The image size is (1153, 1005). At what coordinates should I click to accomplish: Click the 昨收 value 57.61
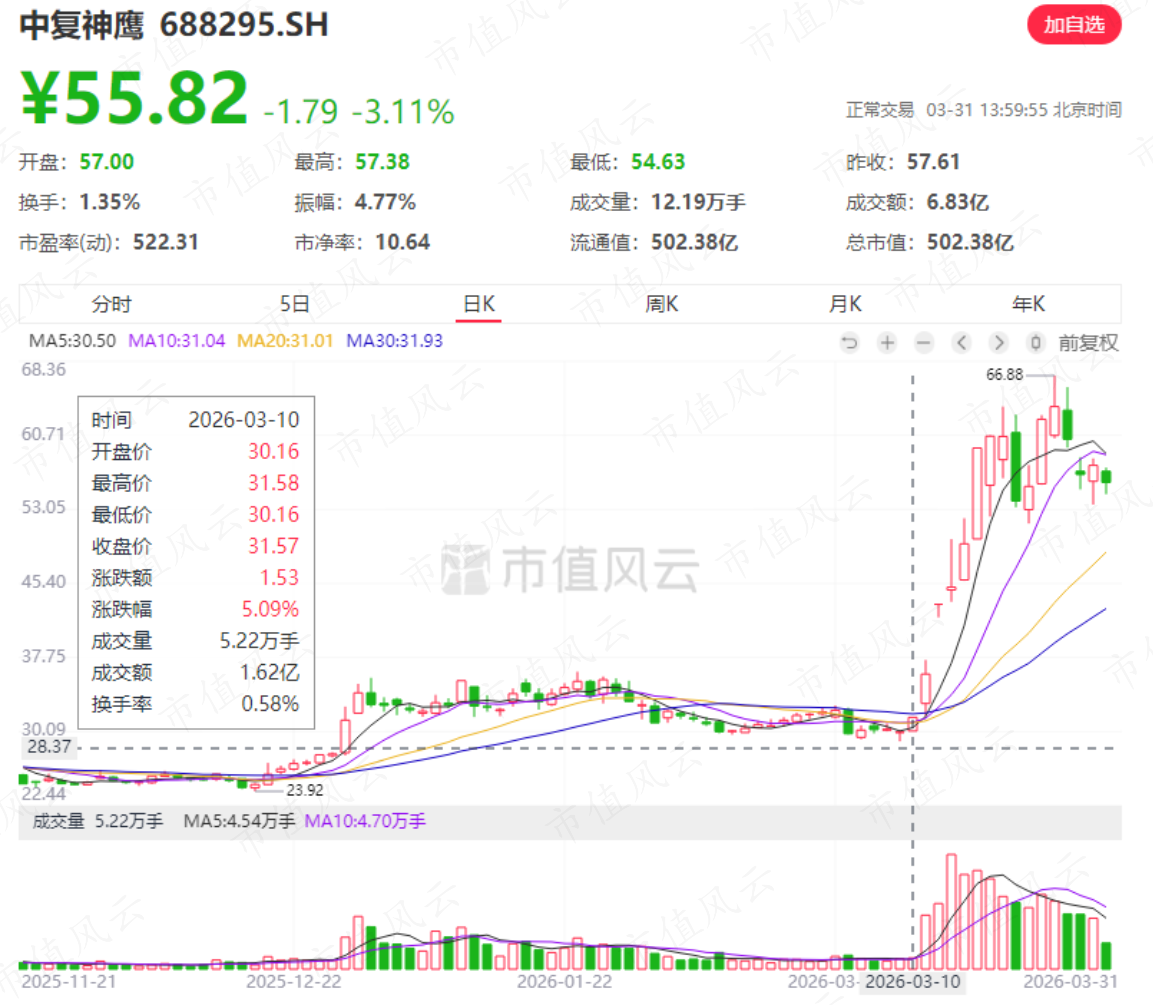(x=934, y=162)
